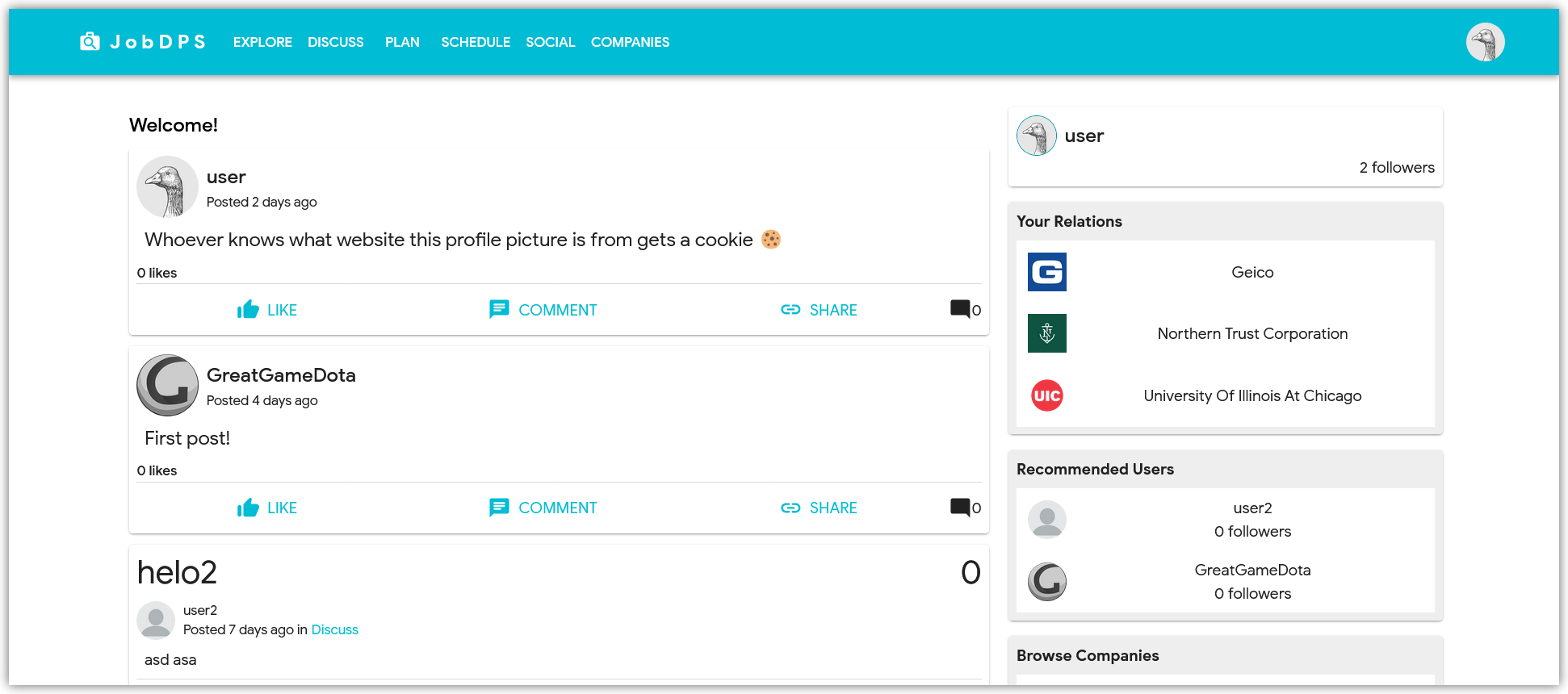Click the comment count bubble on the First post!
1568x694 pixels.
(960, 508)
